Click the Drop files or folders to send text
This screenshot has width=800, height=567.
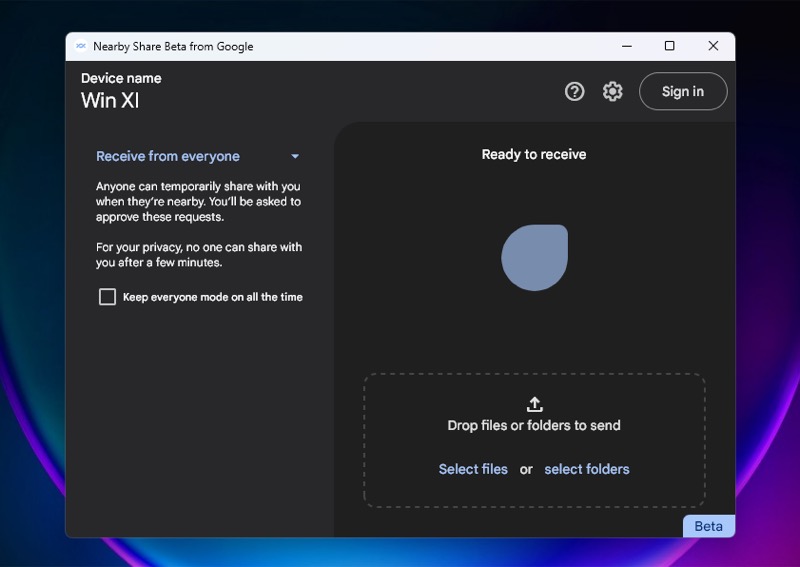coord(534,425)
